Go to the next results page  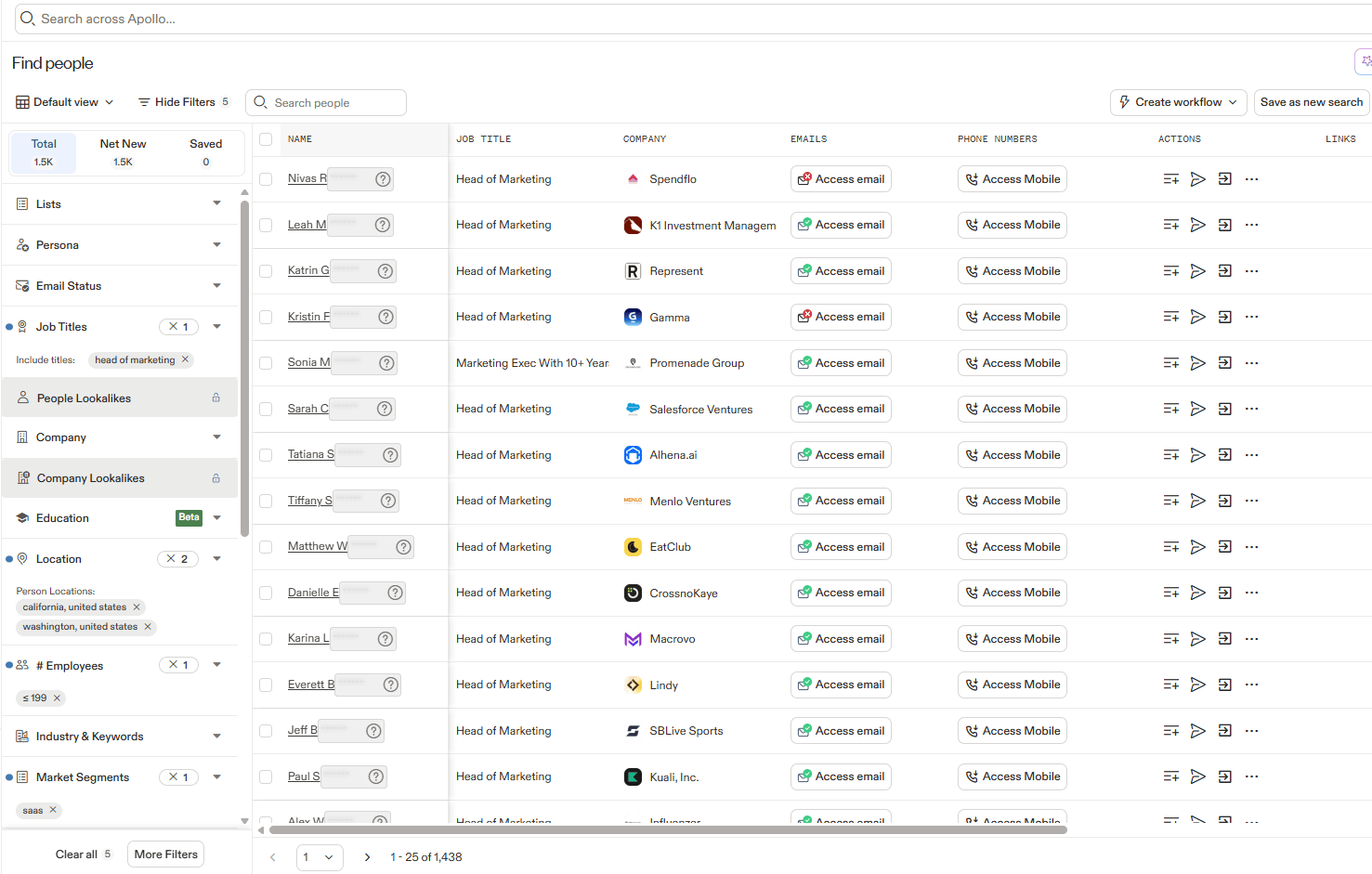point(367,857)
